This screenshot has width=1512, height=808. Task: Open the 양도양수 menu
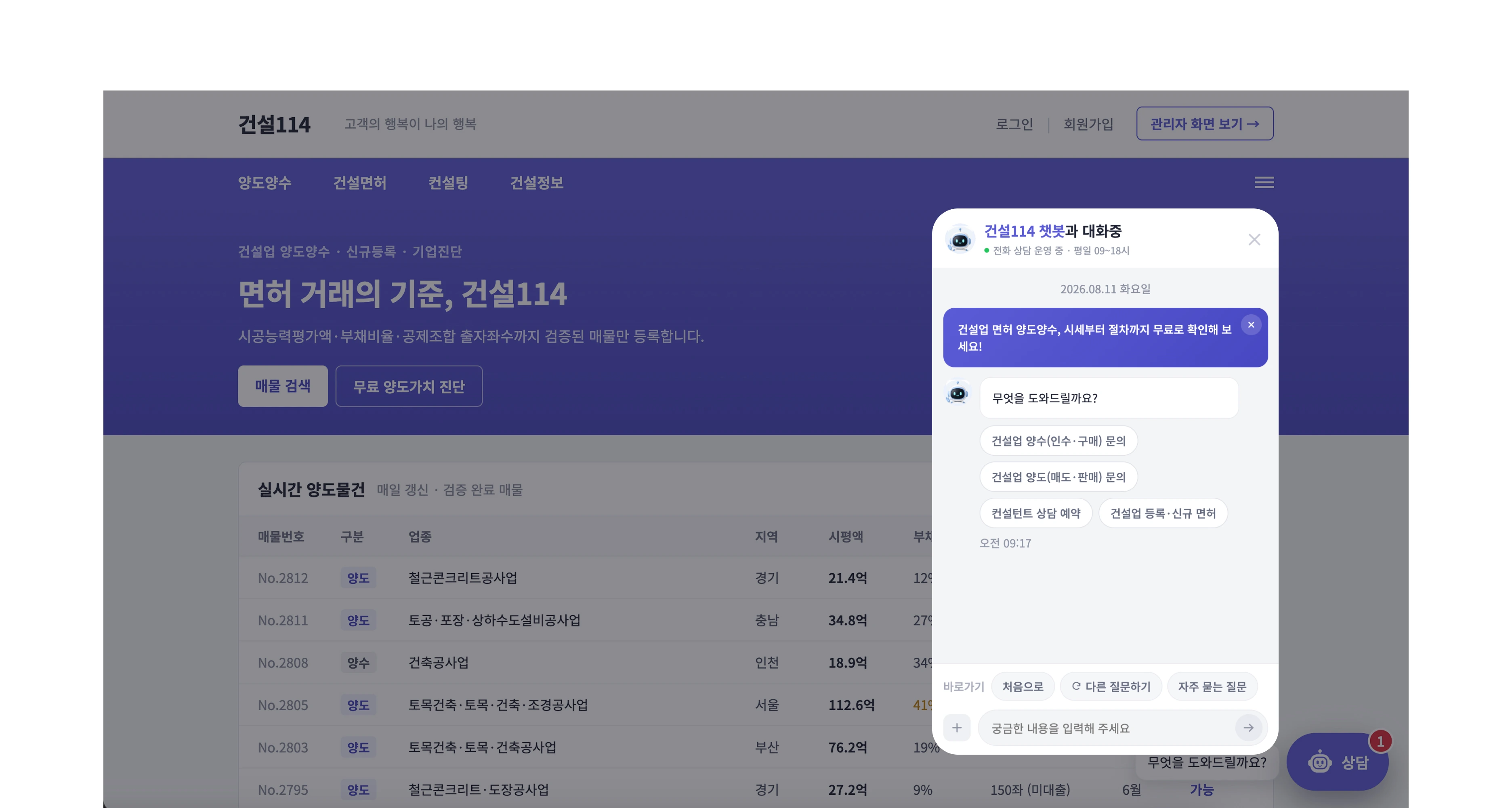pyautogui.click(x=265, y=183)
